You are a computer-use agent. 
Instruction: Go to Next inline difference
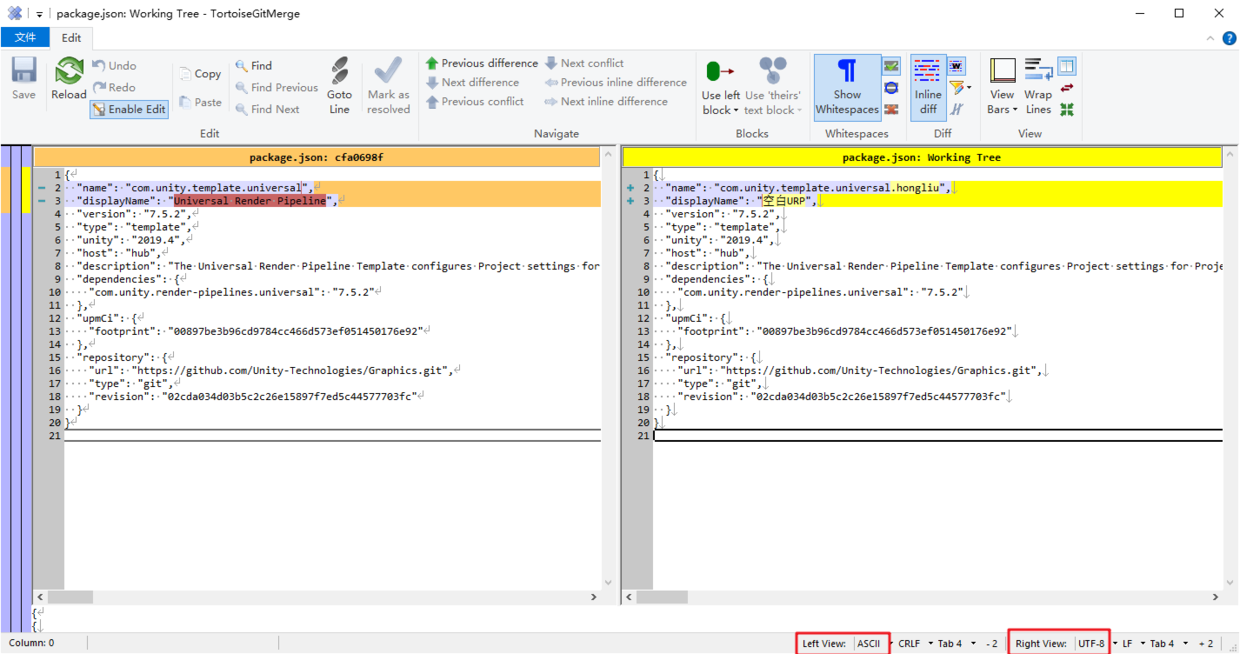pyautogui.click(x=606, y=101)
